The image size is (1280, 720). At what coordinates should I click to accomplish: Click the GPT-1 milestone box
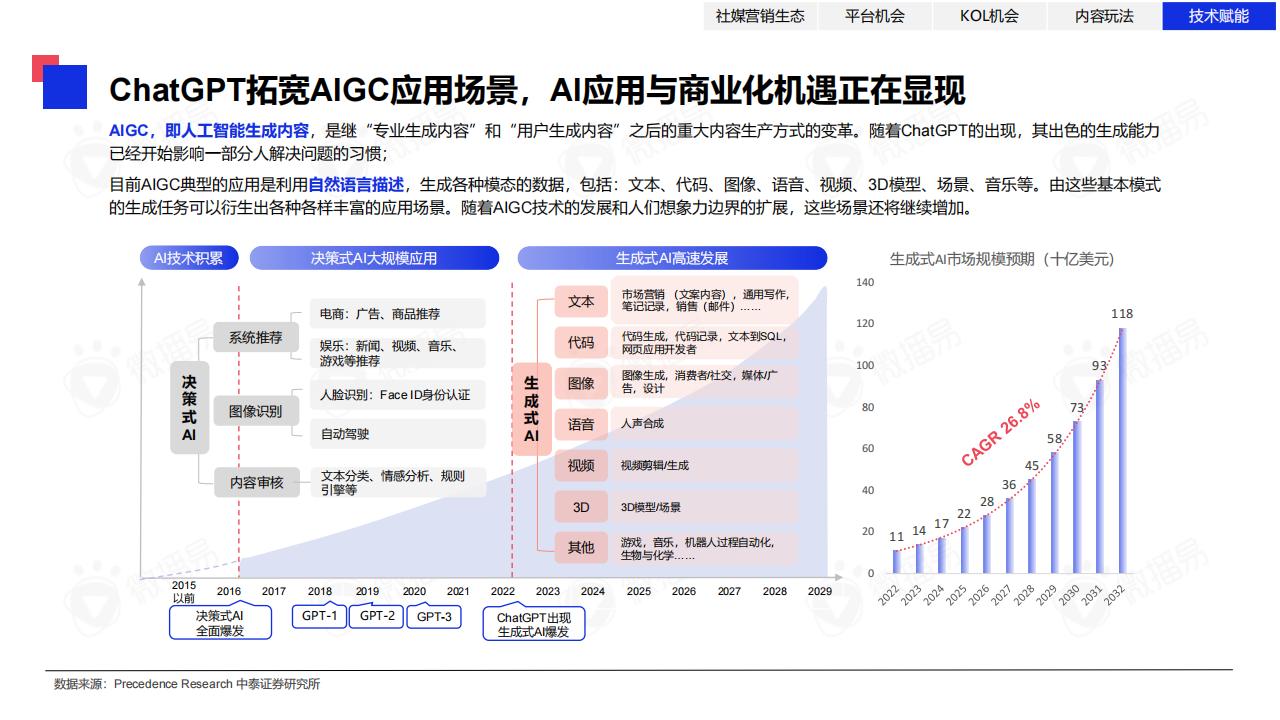[319, 617]
